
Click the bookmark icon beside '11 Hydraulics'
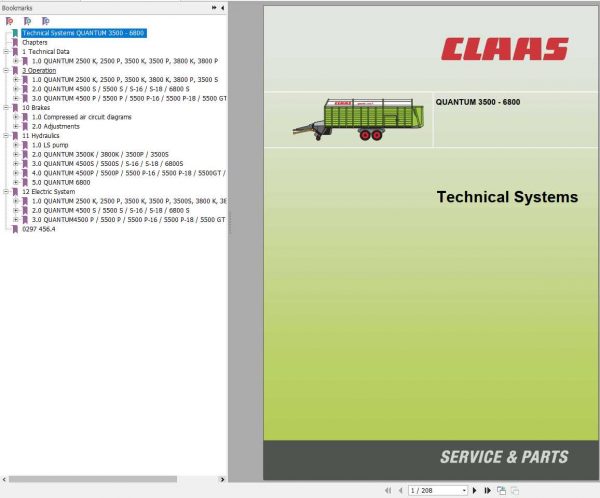click(x=15, y=136)
